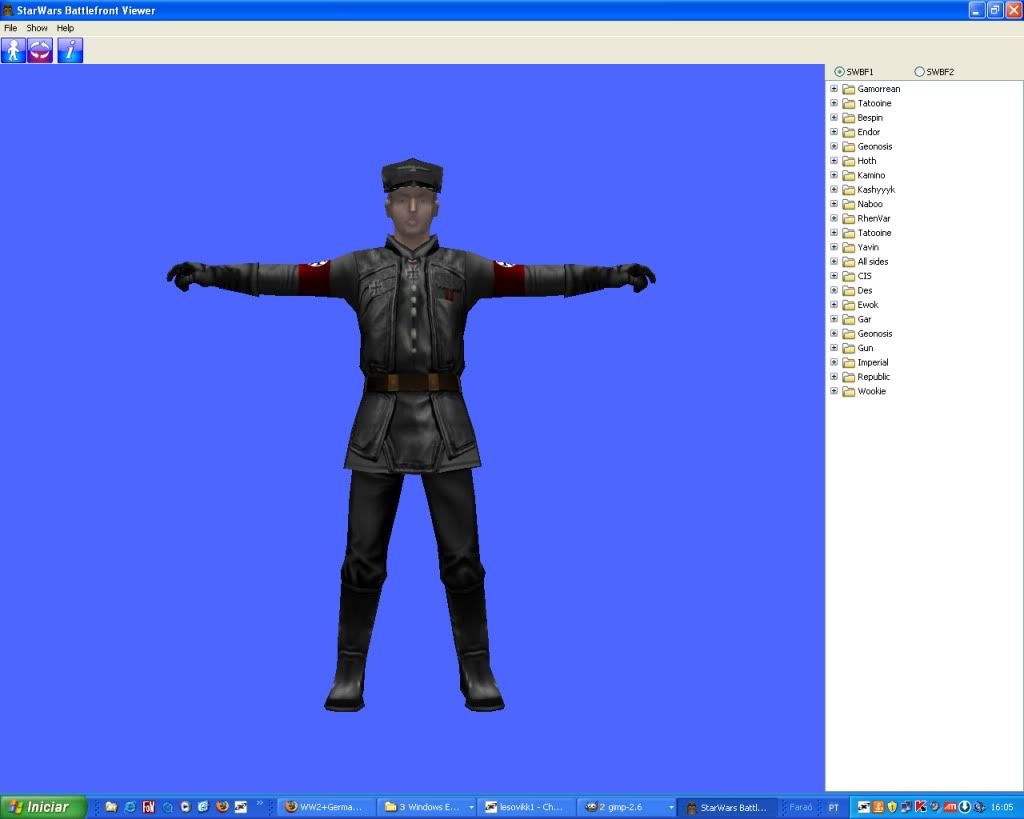Select the Endor tree label
1024x819 pixels.
click(869, 132)
